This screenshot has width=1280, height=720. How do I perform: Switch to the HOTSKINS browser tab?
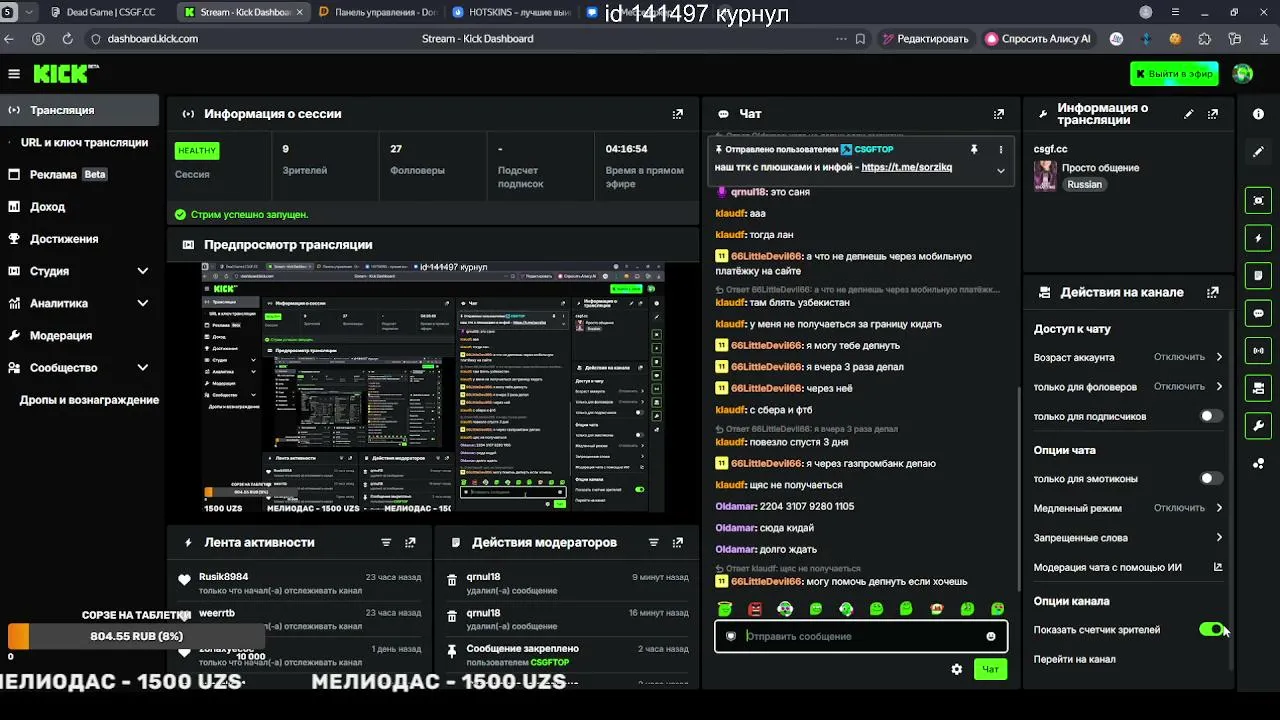(x=510, y=12)
